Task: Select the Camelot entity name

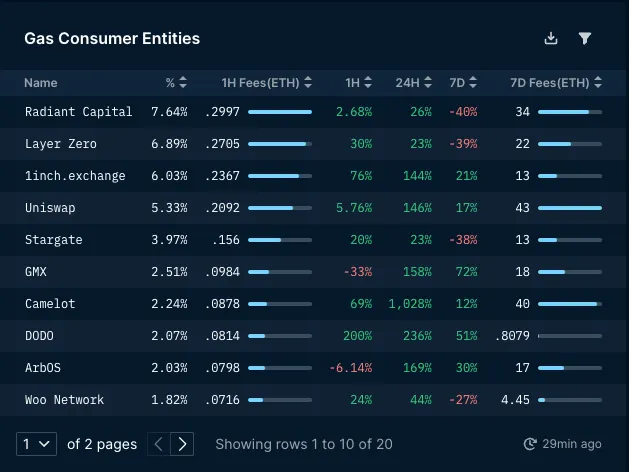Action: pyautogui.click(x=50, y=304)
